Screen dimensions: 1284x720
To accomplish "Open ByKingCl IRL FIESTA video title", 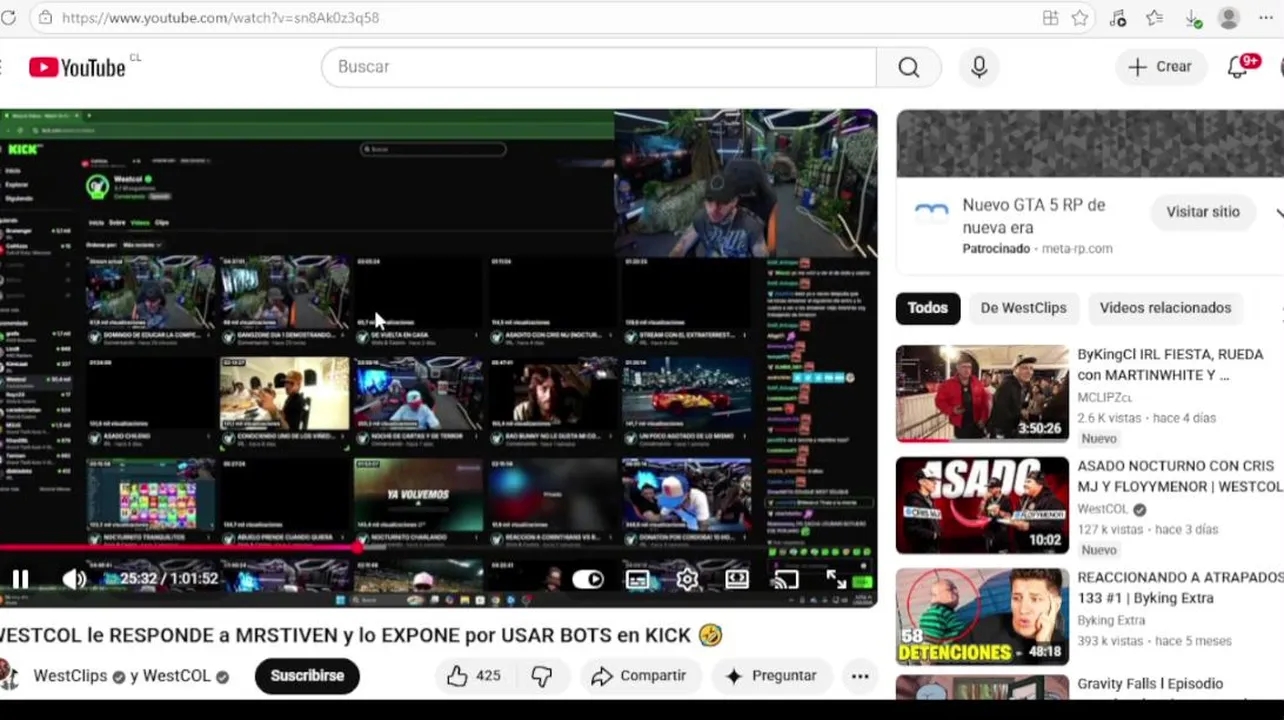I will pyautogui.click(x=1170, y=365).
